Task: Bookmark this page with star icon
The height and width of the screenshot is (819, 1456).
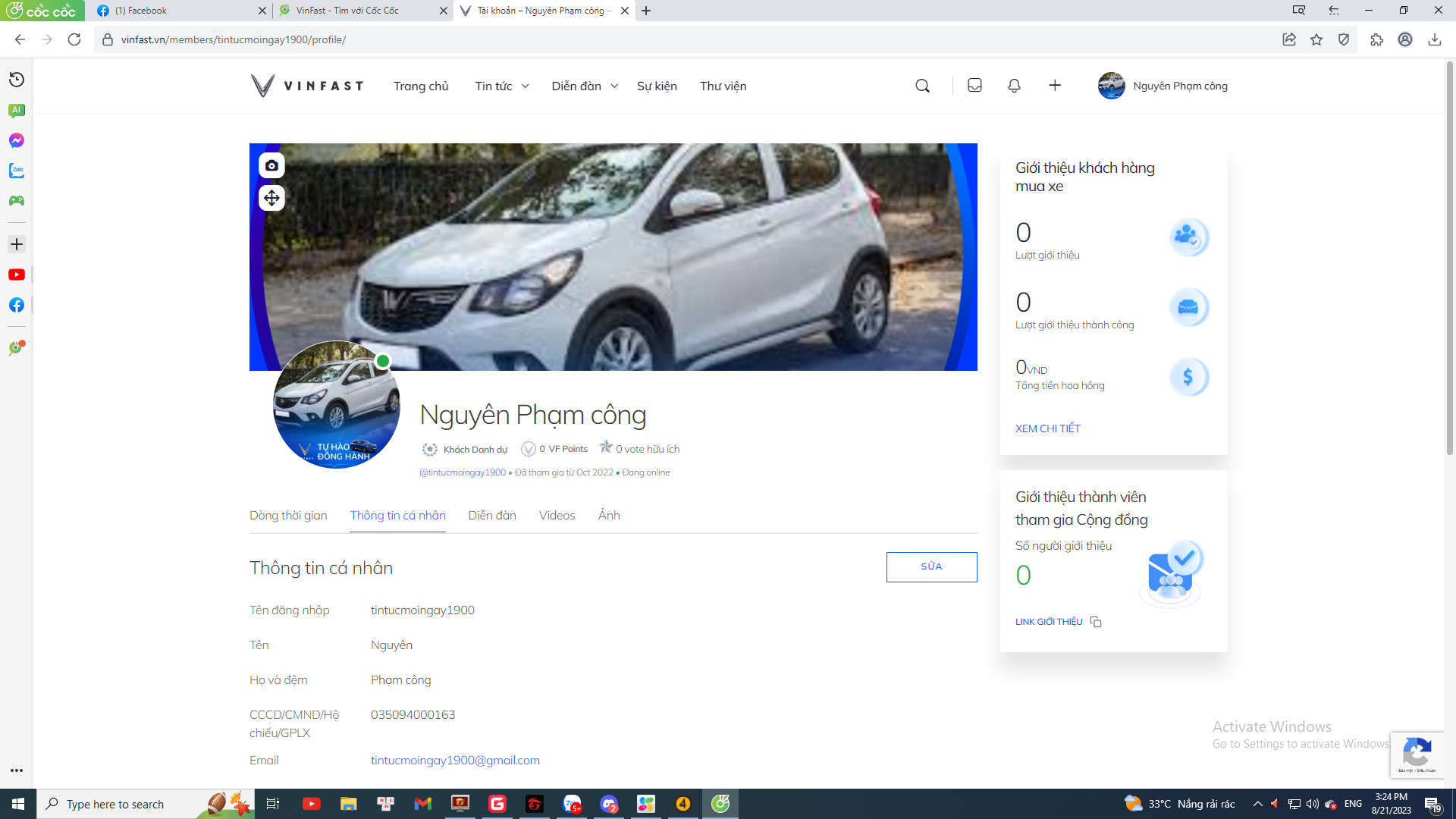Action: click(1316, 39)
